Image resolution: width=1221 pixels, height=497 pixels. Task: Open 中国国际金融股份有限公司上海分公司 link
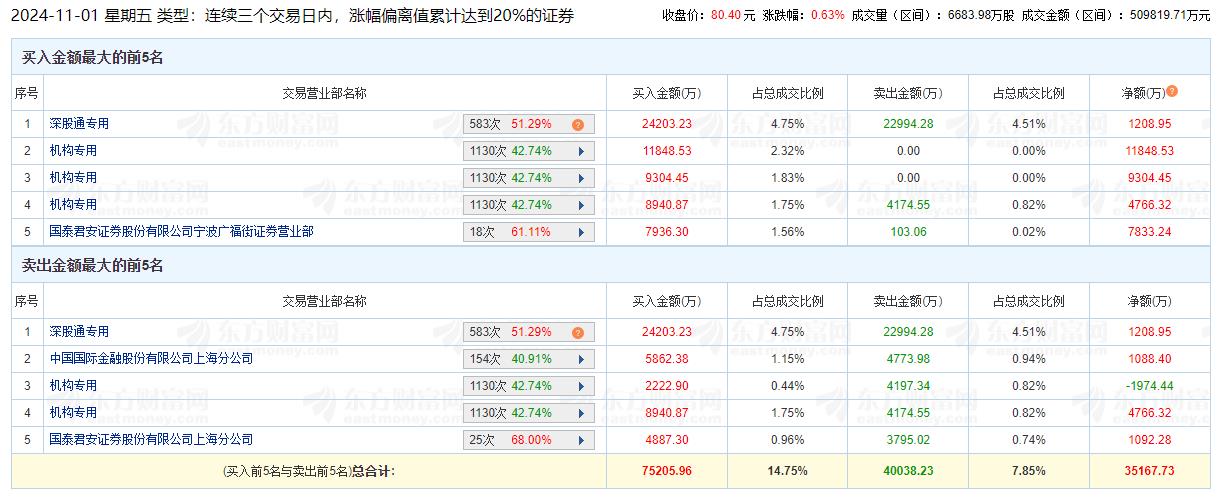pos(151,358)
